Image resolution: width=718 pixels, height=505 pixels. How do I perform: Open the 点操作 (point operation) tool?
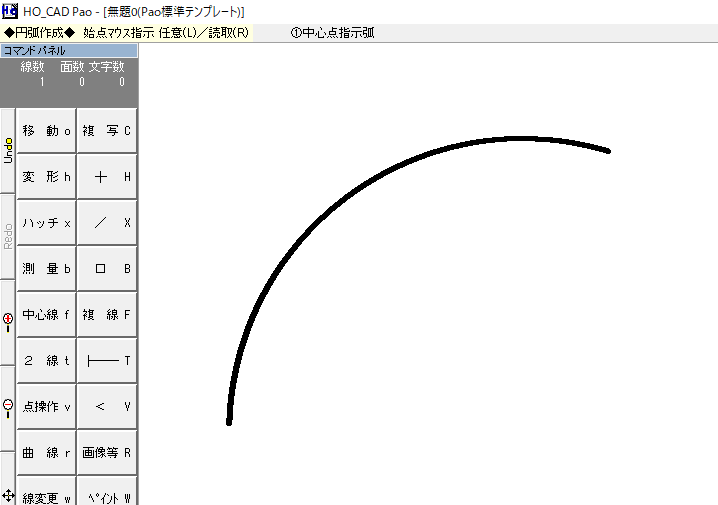47,407
